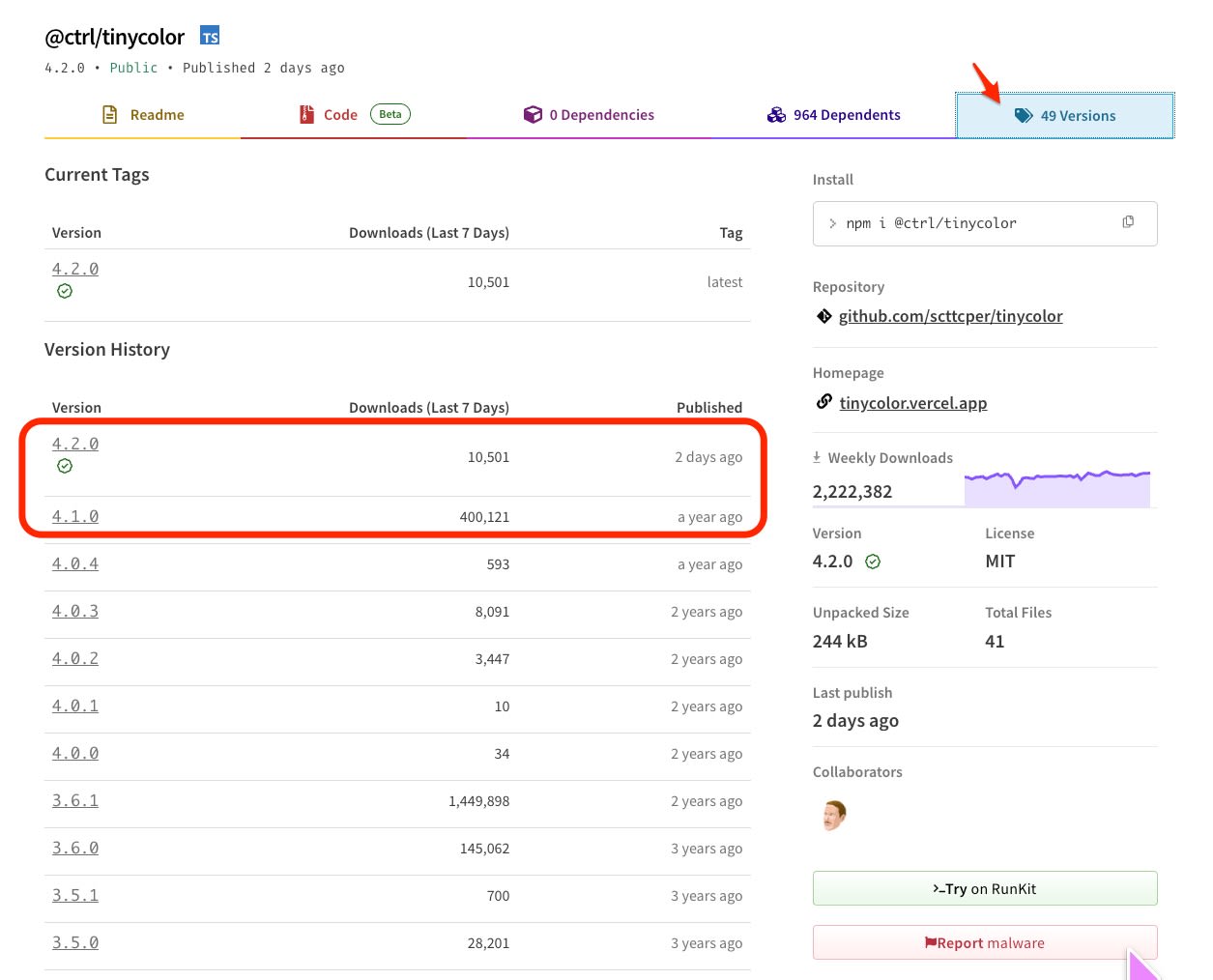This screenshot has height=980, width=1213.
Task: Click the TypeScript TS badge icon
Action: coord(210,37)
